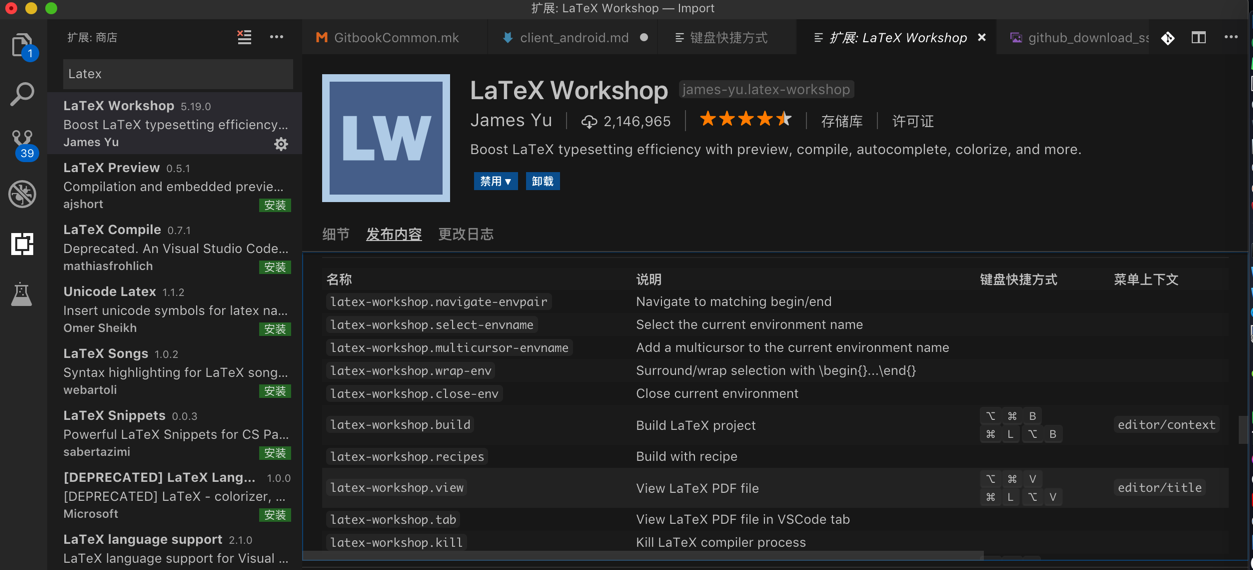Screen dimensions: 1253x570
Task: Open the 许可证 license link
Action: 913,121
